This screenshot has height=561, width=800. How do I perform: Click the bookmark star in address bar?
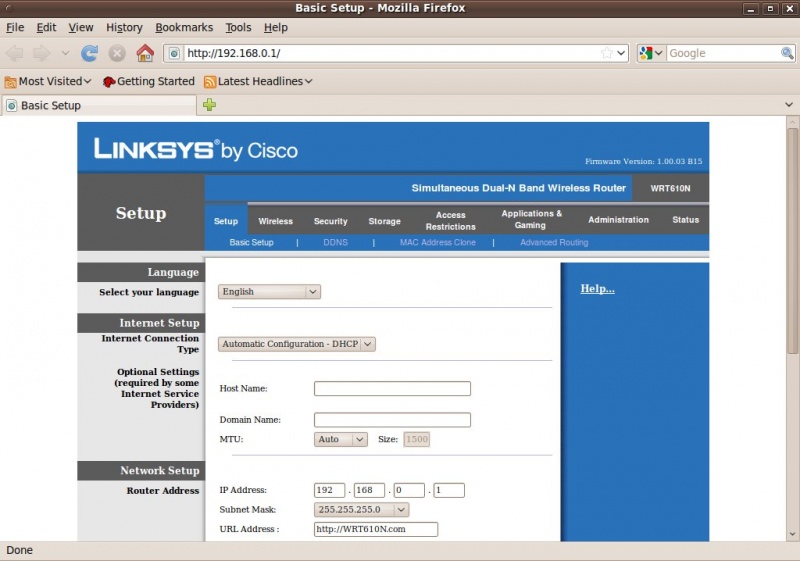pyautogui.click(x=606, y=53)
